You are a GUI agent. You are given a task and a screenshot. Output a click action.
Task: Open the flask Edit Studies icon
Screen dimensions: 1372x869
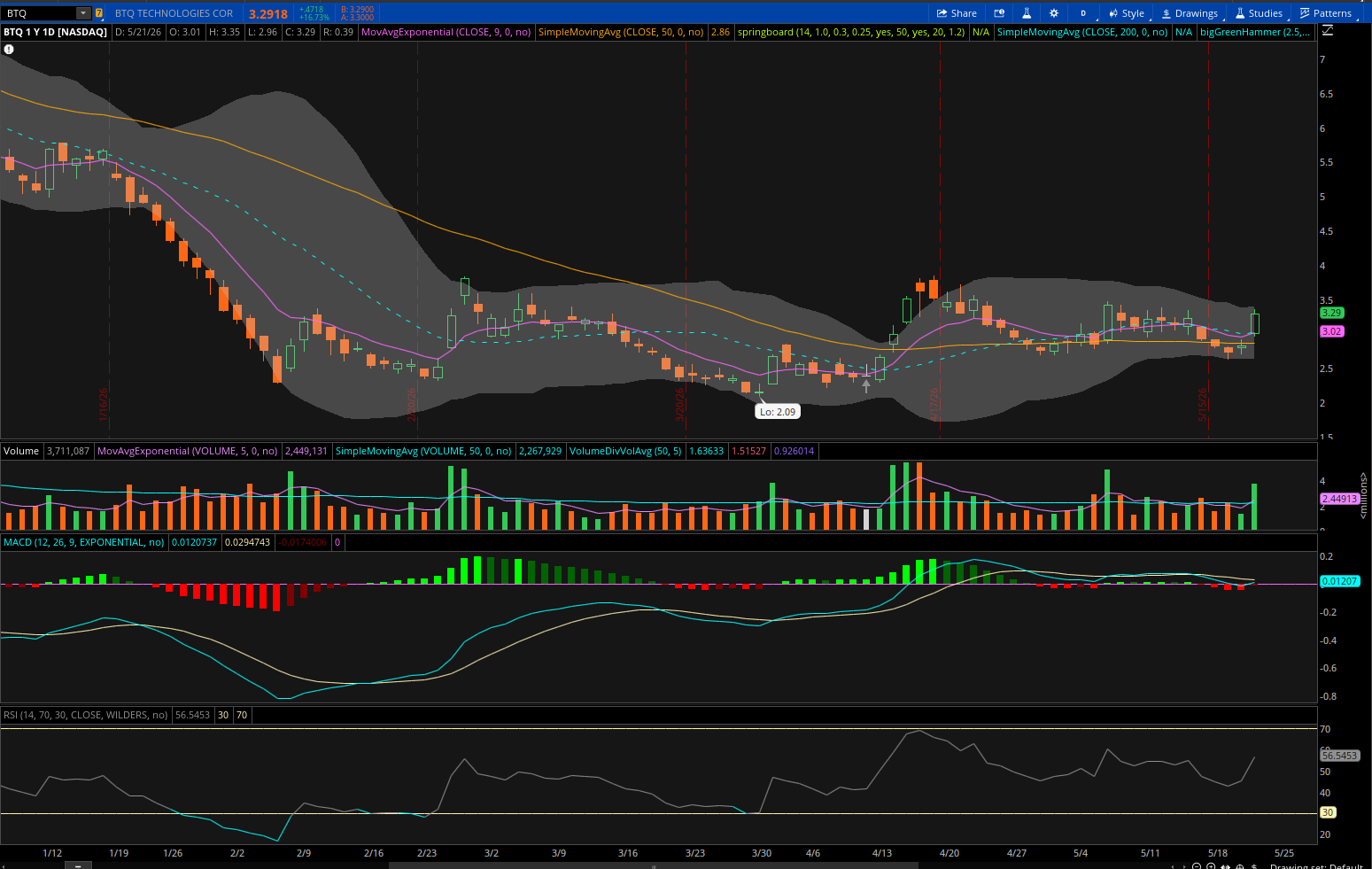pyautogui.click(x=1027, y=13)
